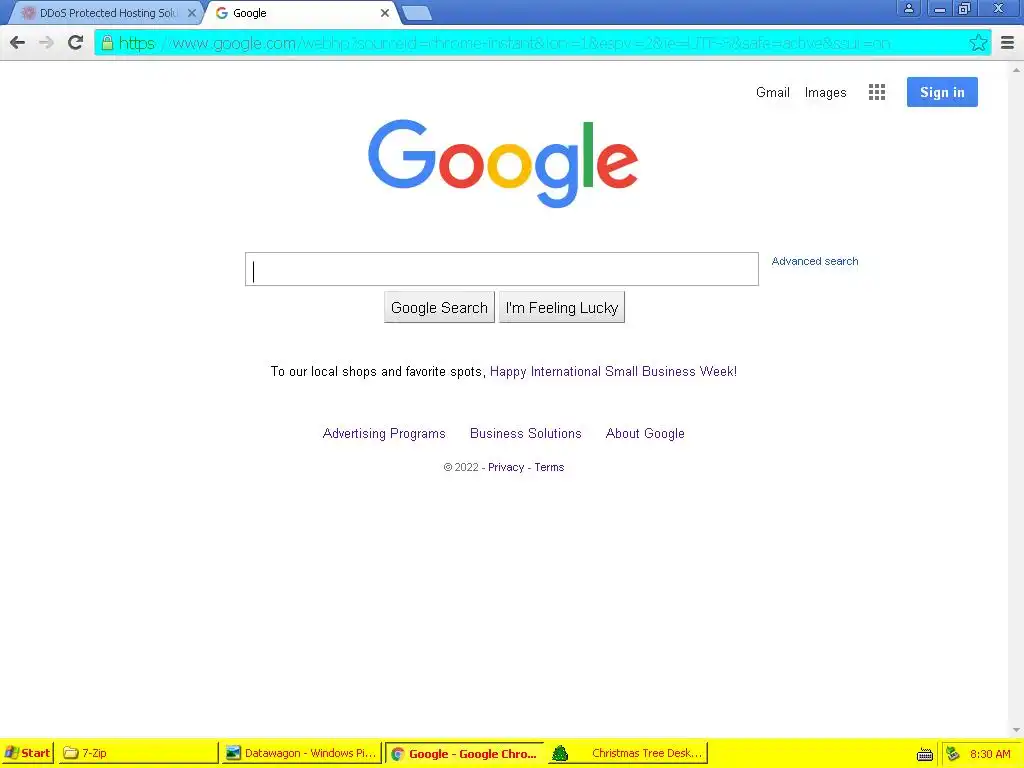
Task: Open the Windows Start menu
Action: tap(27, 753)
